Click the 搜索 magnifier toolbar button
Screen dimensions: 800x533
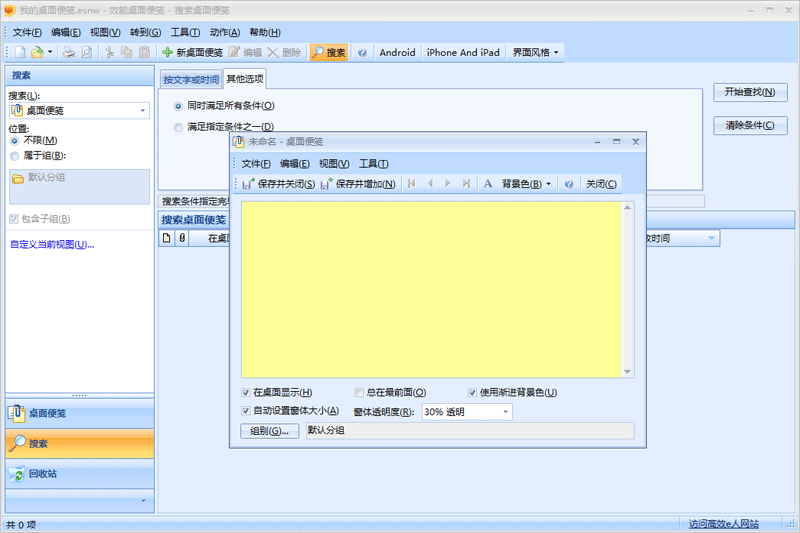point(328,52)
